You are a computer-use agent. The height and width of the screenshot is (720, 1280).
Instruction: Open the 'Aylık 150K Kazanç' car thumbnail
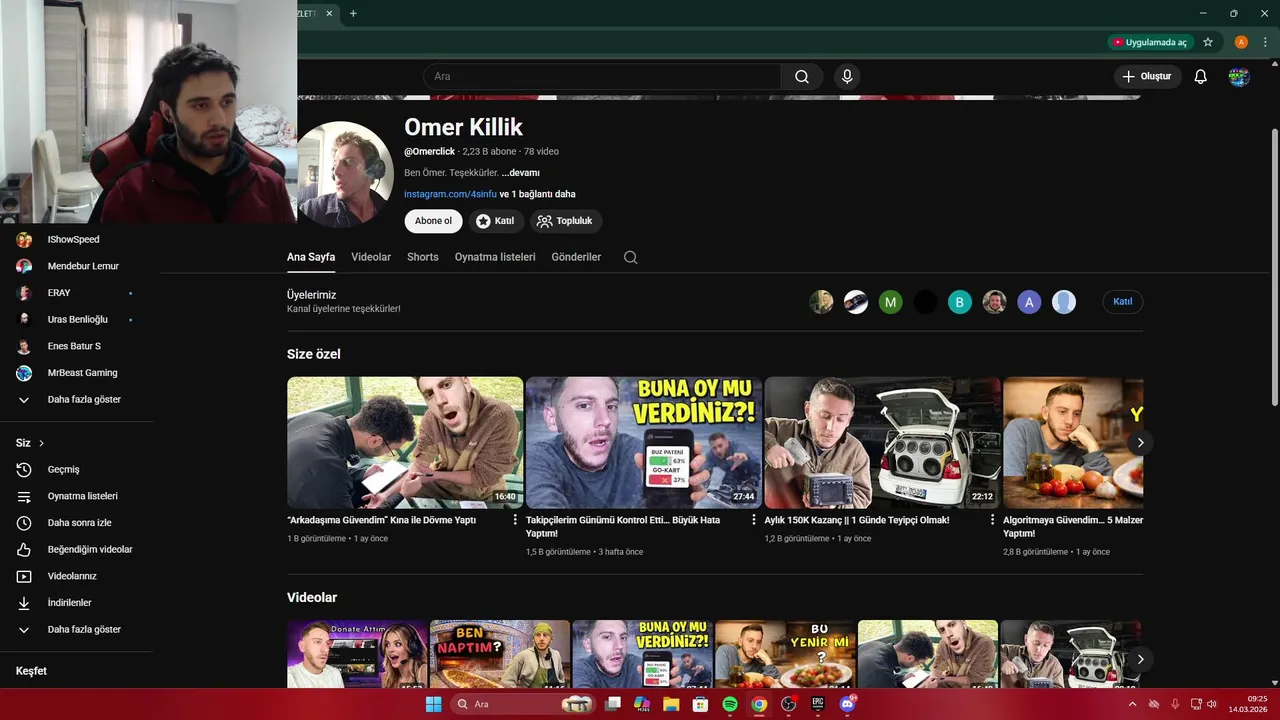click(x=882, y=443)
